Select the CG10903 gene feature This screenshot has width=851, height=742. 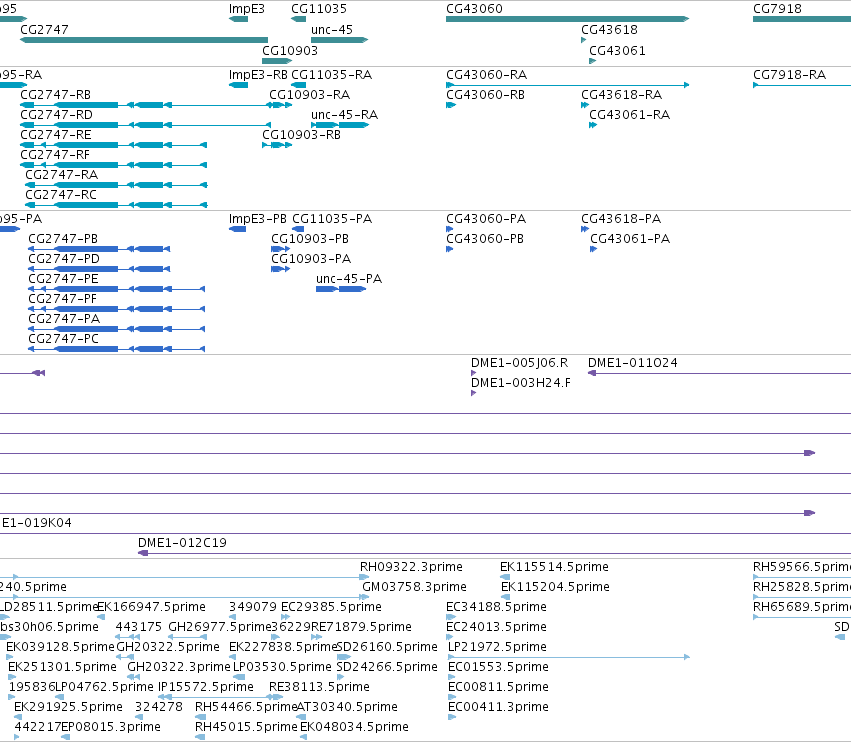pyautogui.click(x=277, y=61)
